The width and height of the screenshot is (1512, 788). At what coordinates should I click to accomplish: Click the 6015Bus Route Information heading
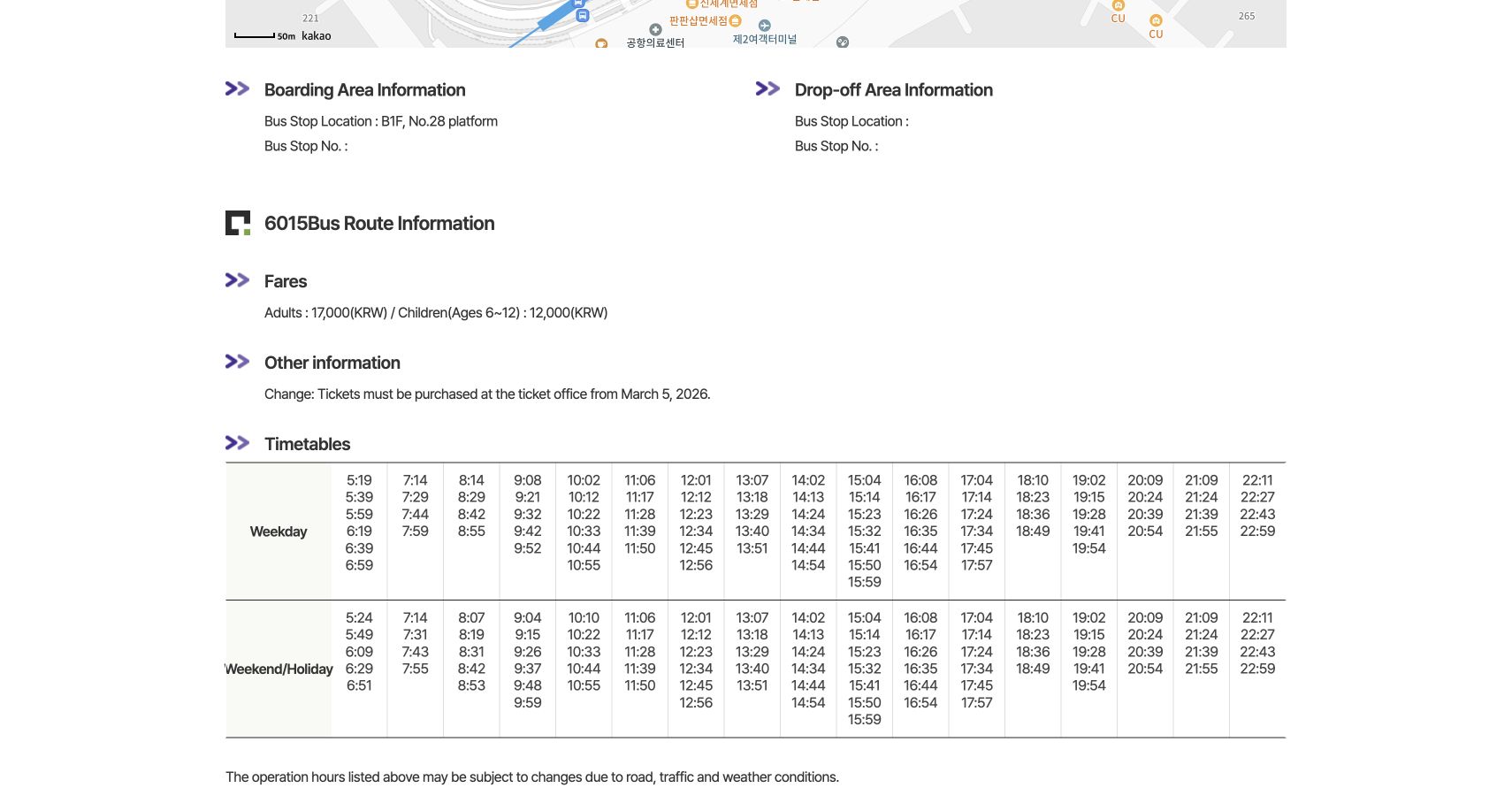379,223
